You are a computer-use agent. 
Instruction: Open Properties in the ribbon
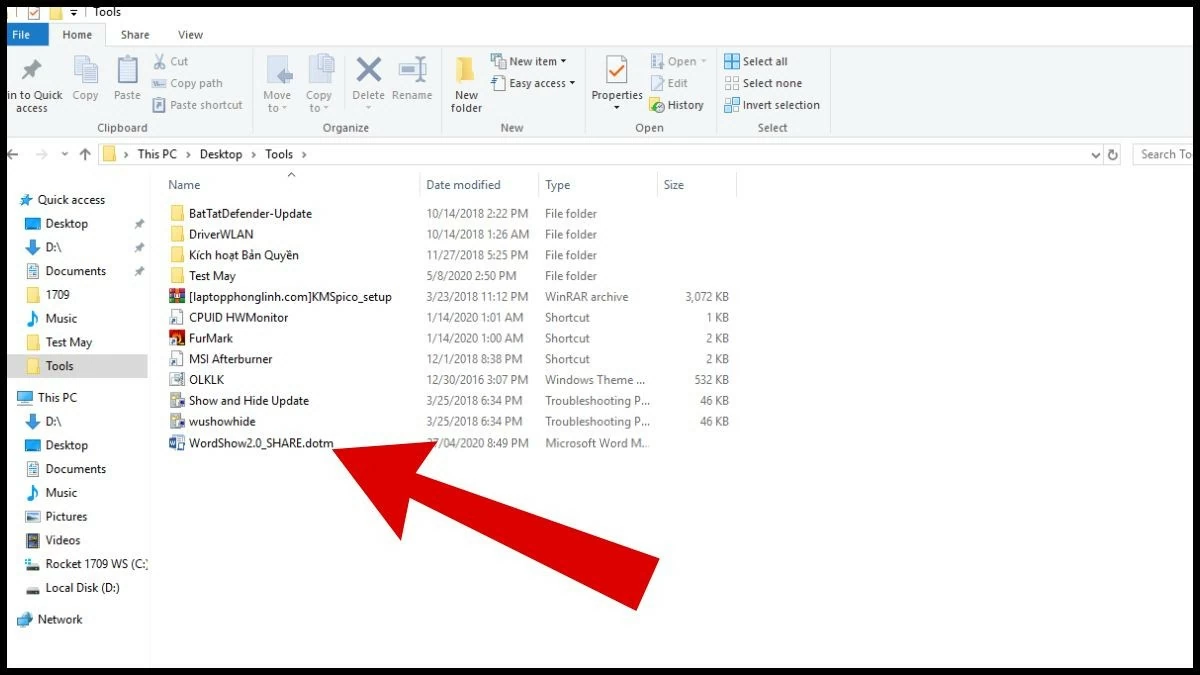coord(617,80)
